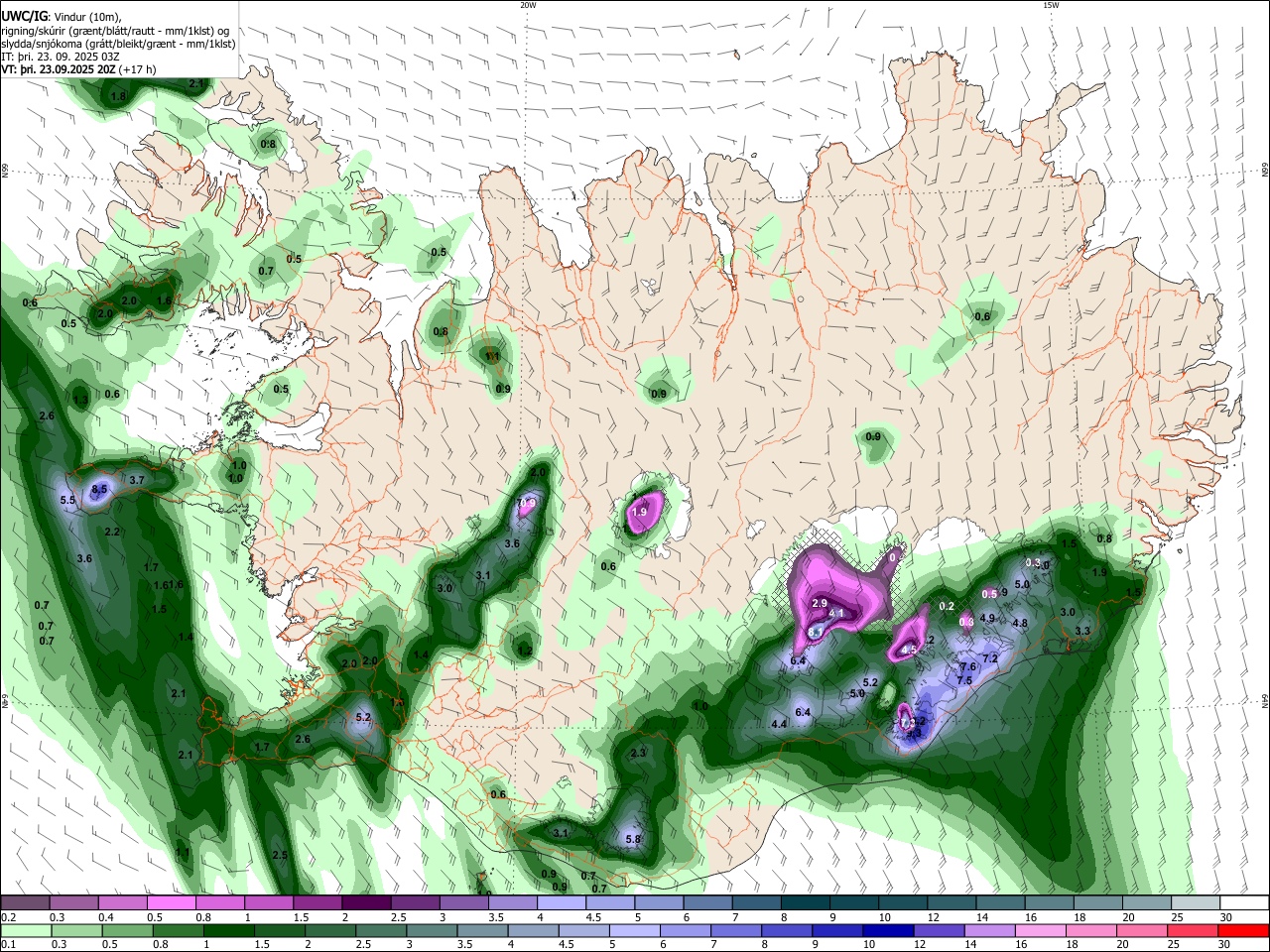Click the '4.1' snowfall value in the pink area

click(x=836, y=614)
